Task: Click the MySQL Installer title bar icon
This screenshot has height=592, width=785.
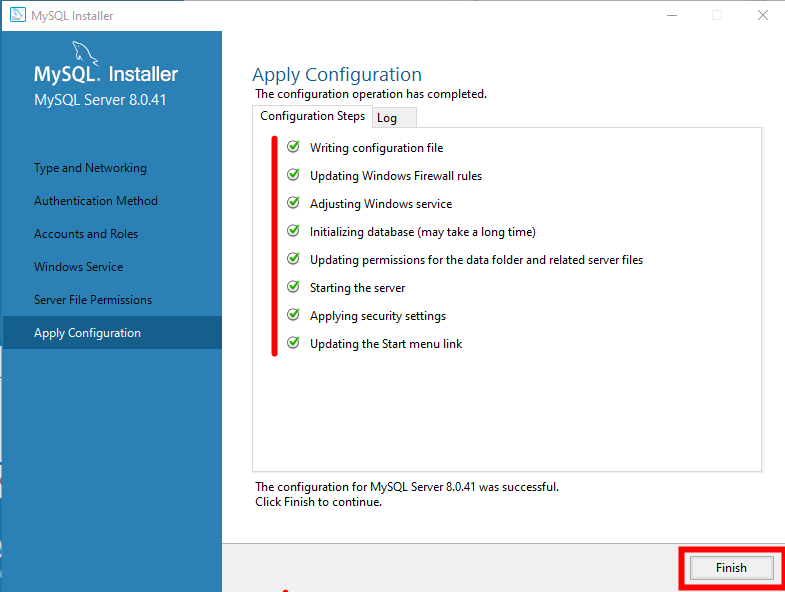Action: click(x=18, y=15)
